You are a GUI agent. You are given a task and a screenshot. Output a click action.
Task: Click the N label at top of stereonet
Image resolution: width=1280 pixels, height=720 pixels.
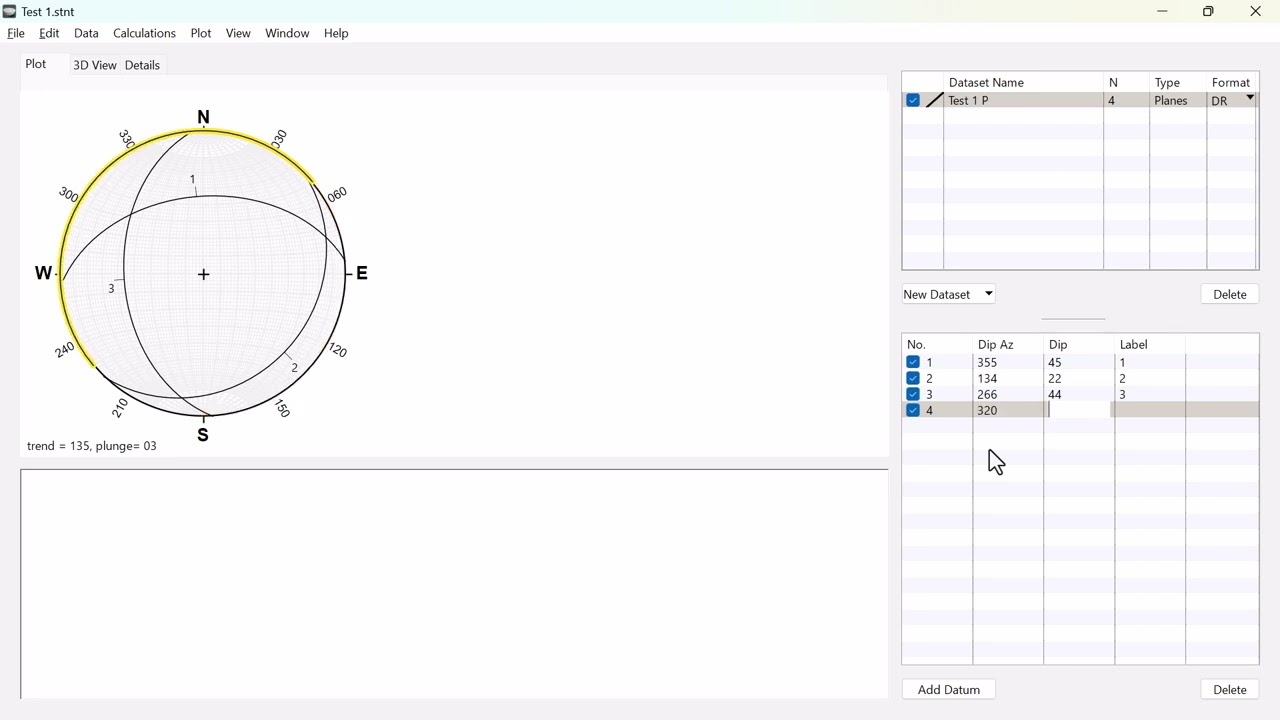click(204, 117)
